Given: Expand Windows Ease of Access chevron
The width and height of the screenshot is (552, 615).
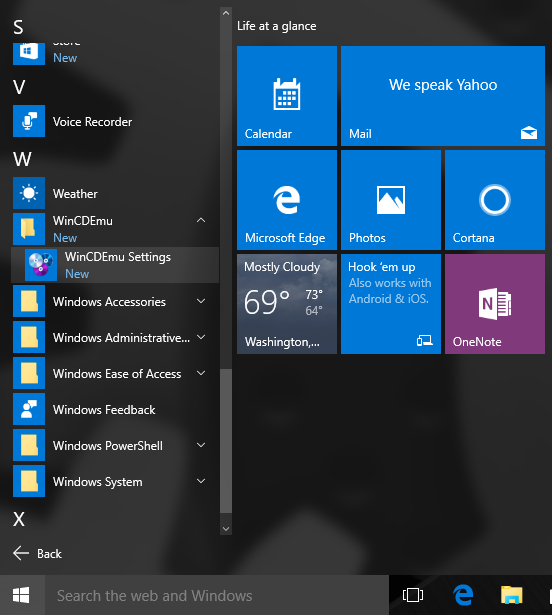Looking at the screenshot, I should tap(201, 373).
